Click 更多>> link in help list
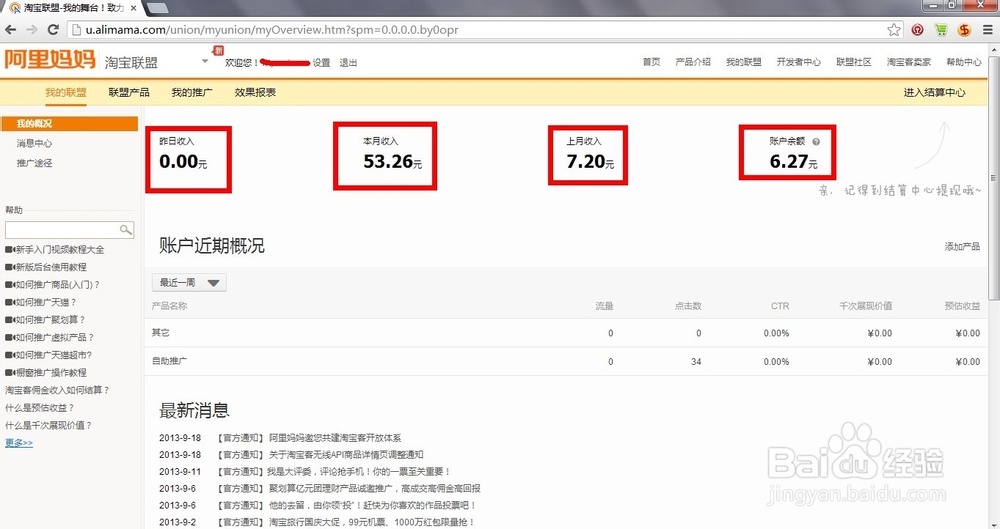 tap(19, 443)
